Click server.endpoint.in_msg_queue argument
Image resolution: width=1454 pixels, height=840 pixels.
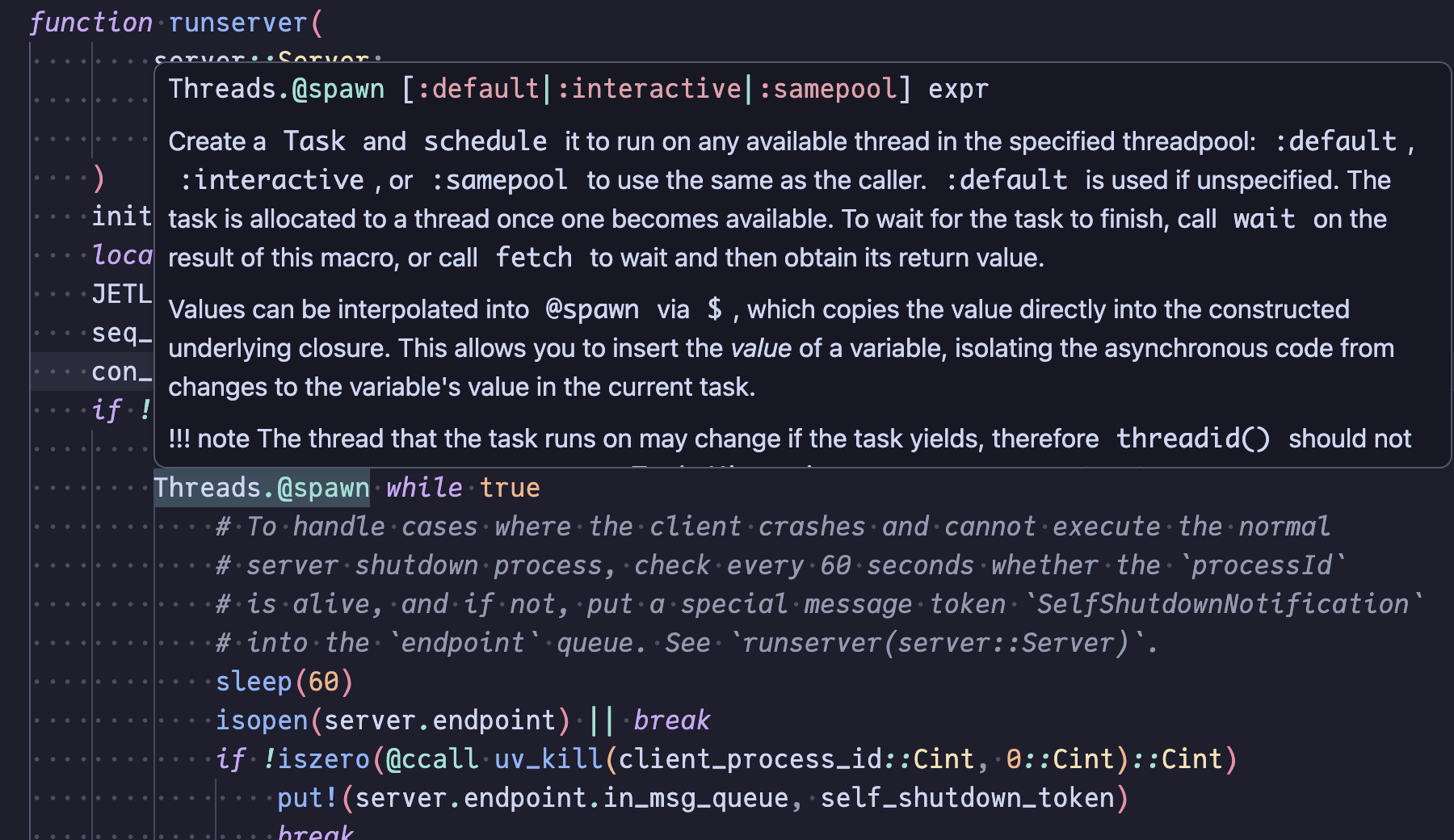[x=572, y=798]
